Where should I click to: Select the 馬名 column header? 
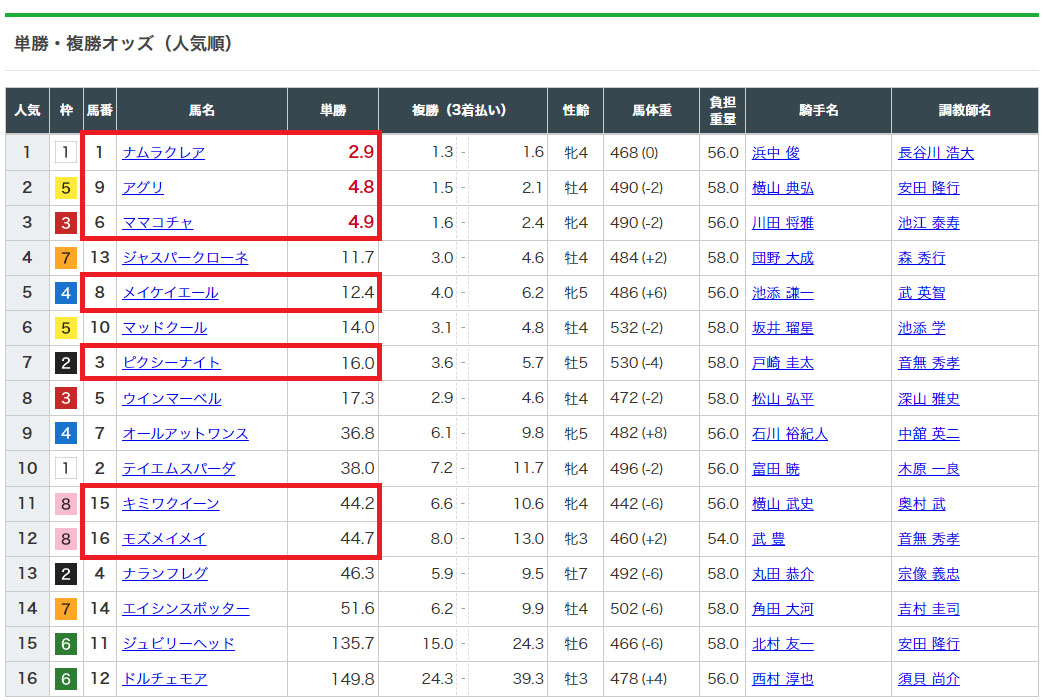[x=202, y=110]
